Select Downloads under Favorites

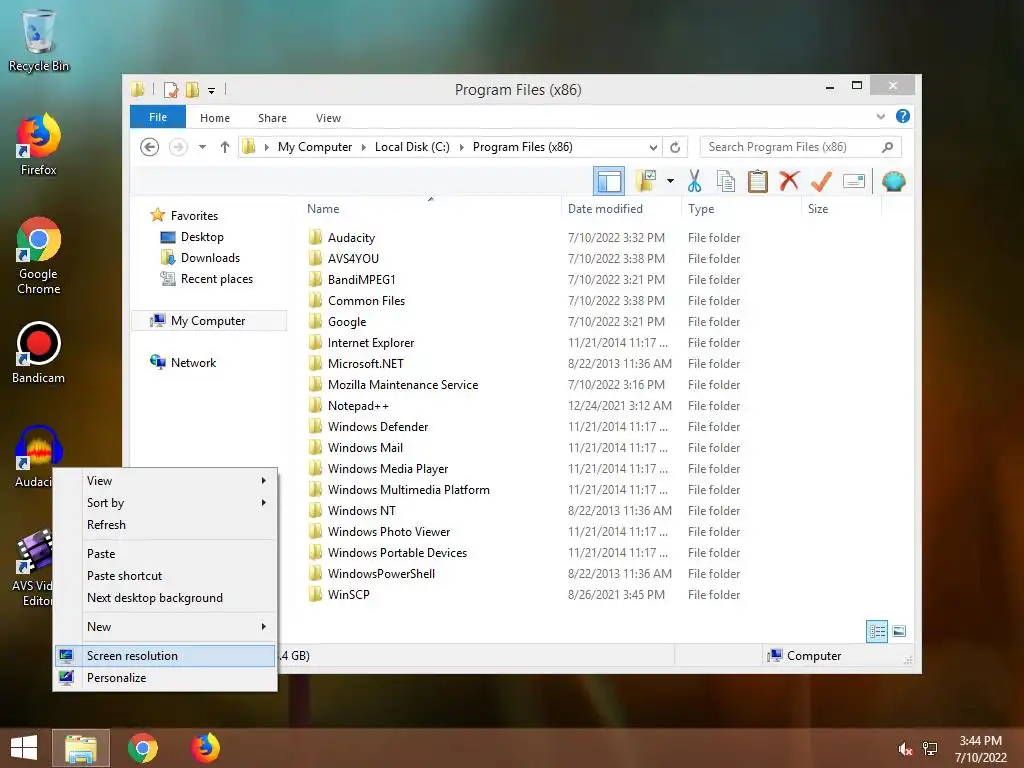[210, 257]
